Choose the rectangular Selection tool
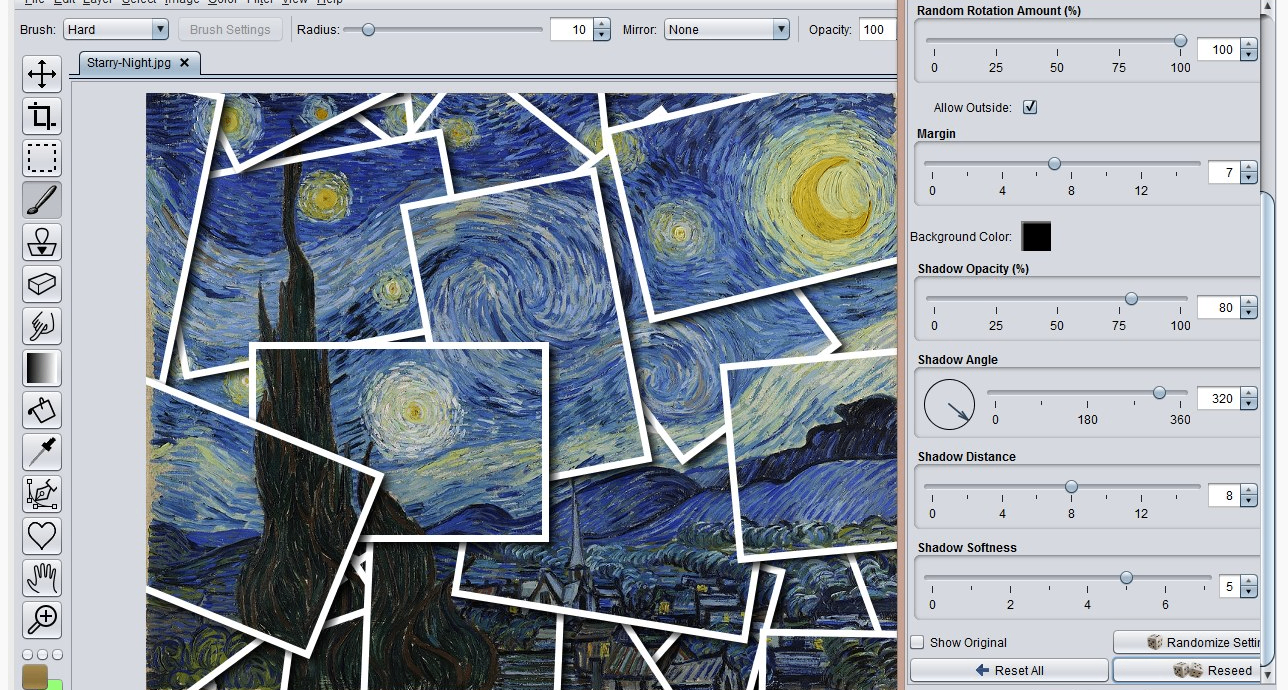The height and width of the screenshot is (690, 1288). pyautogui.click(x=42, y=158)
